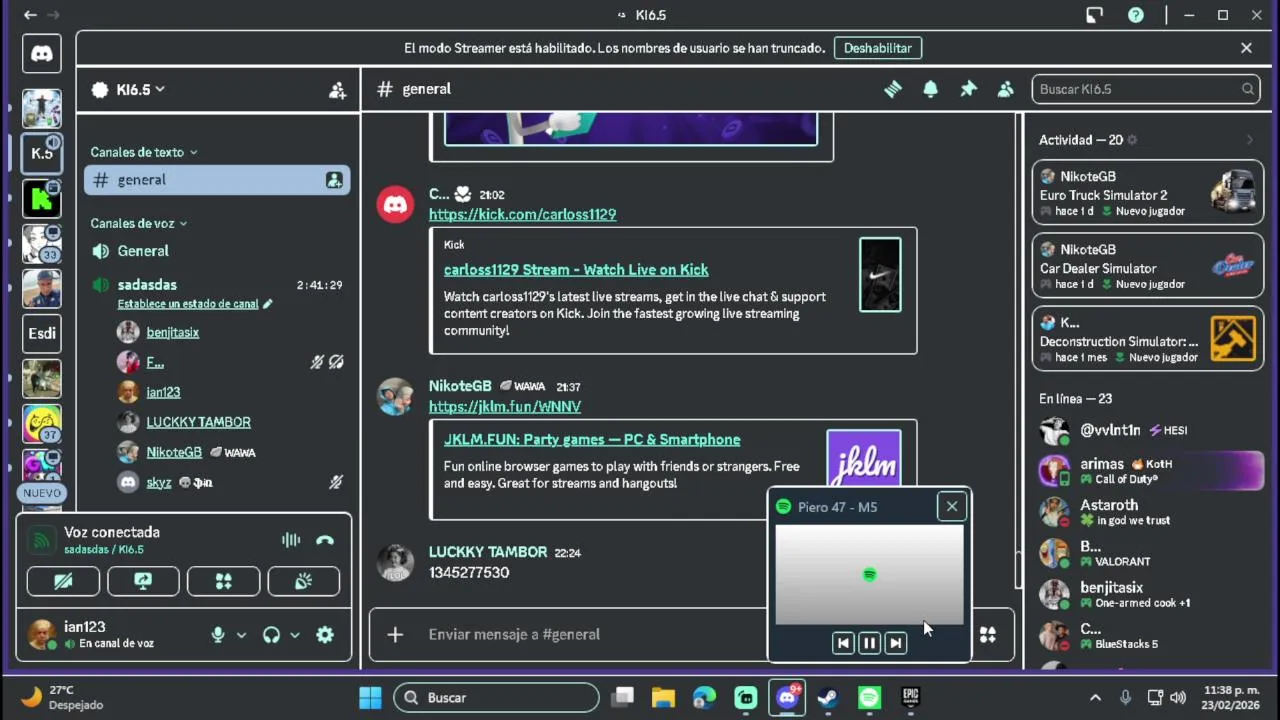Viewport: 1280px width, 720px height.
Task: Expand Actividad section arrow
Action: click(1250, 140)
